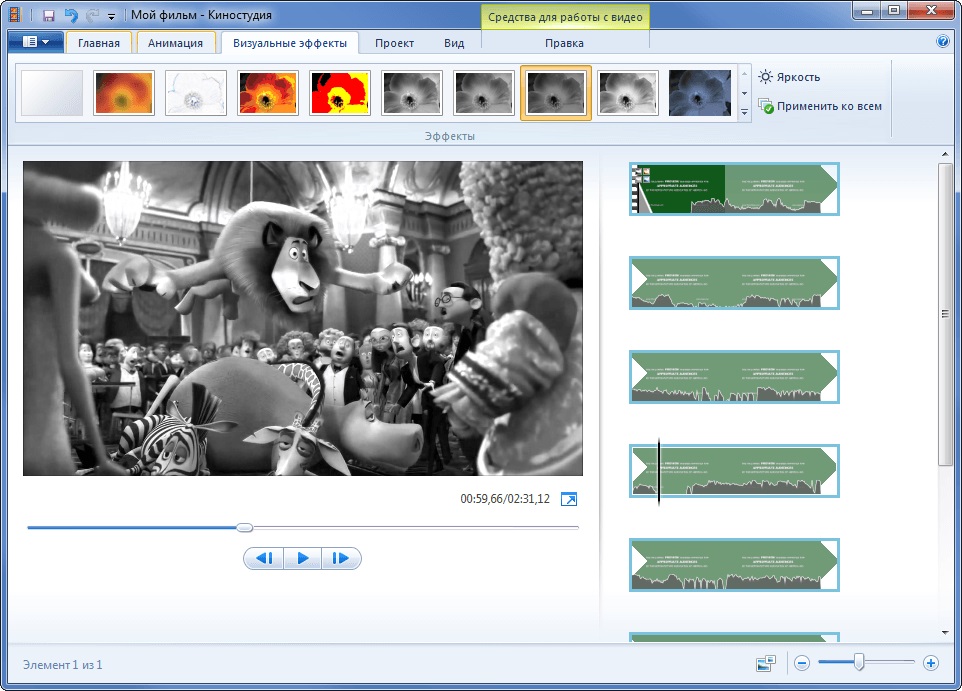The width and height of the screenshot is (962, 691).
Task: Click the Undo arrow icon
Action: [x=70, y=15]
